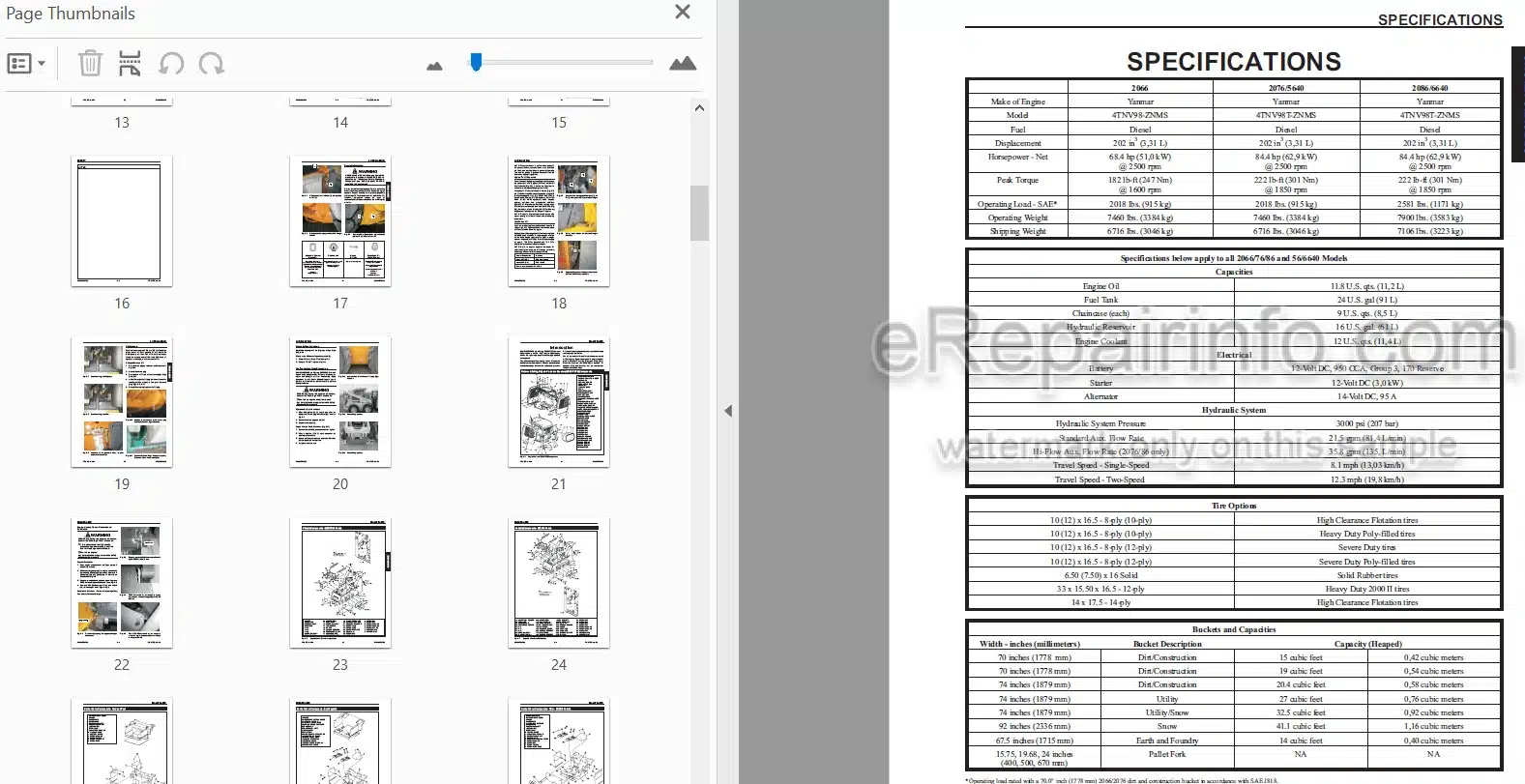Screen dimensions: 1525x784
Task: Click the 'Earth and Foundry' bucket entry
Action: pos(1167,740)
